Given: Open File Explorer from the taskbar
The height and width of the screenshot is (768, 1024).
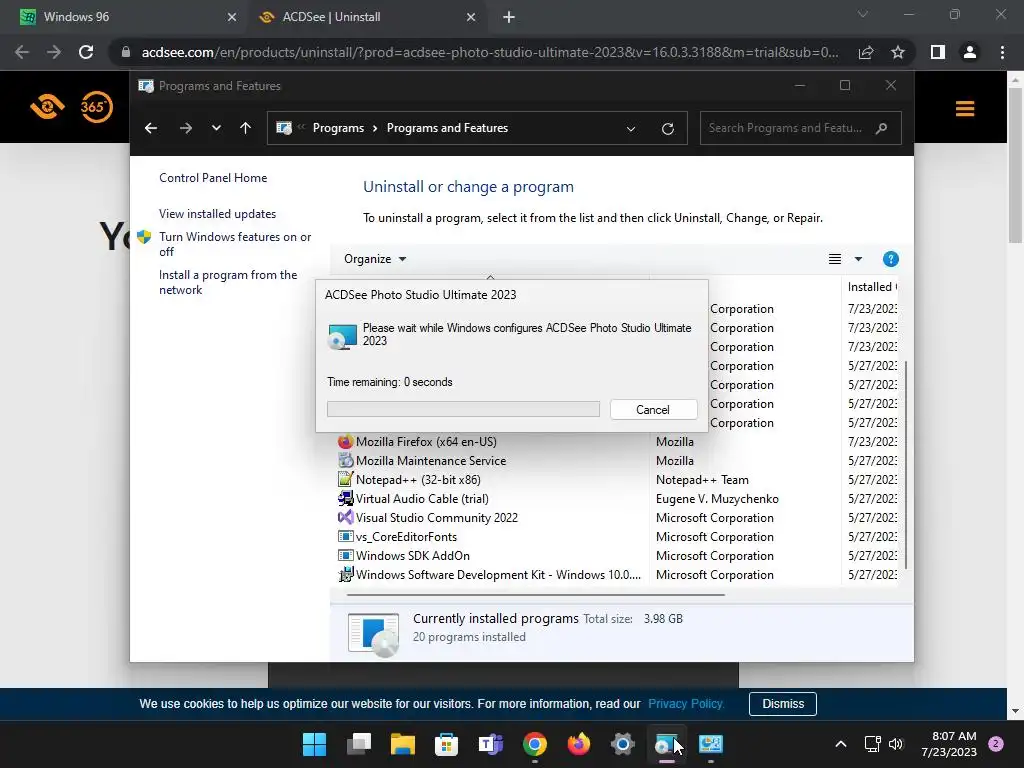Looking at the screenshot, I should coord(402,744).
